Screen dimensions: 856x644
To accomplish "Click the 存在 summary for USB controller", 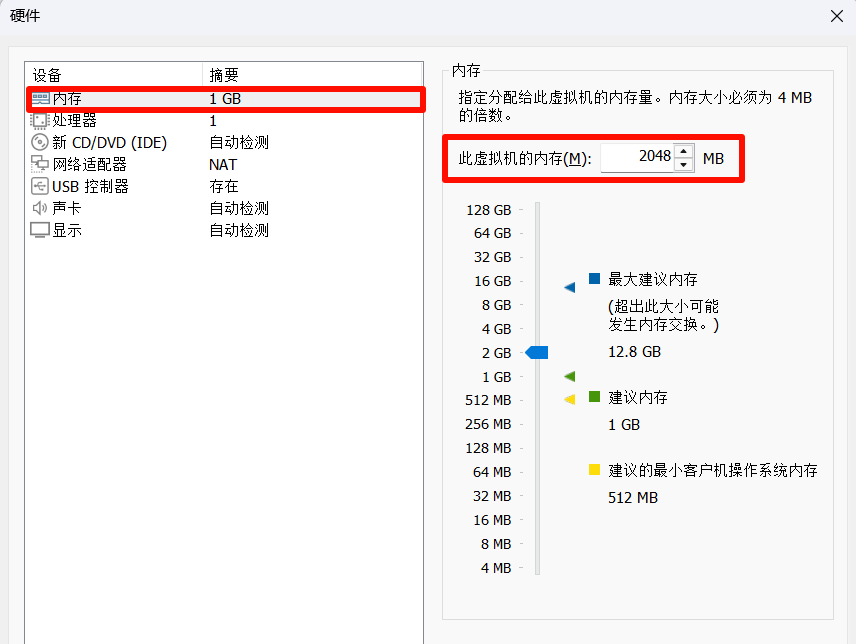I will point(224,186).
